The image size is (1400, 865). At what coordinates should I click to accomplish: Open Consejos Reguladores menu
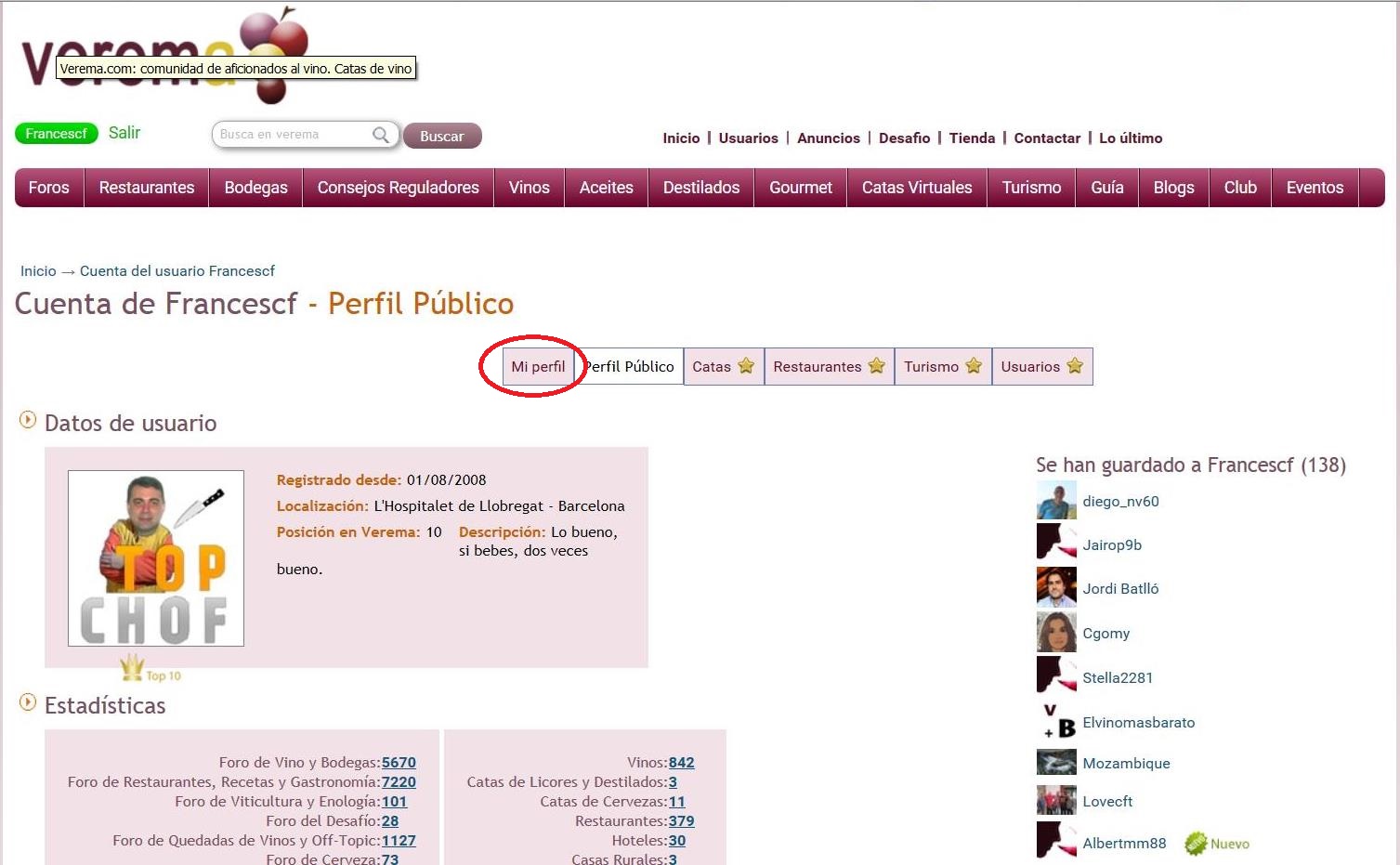pos(399,188)
